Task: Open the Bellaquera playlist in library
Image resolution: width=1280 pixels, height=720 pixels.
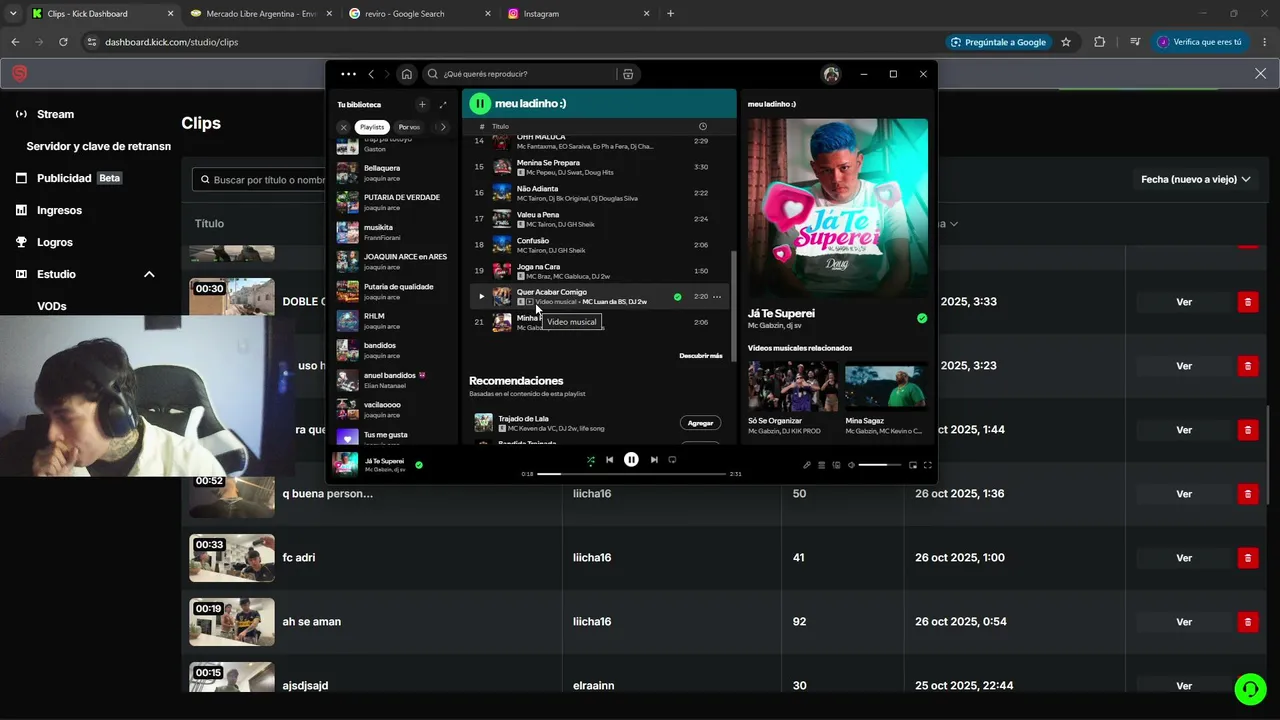Action: [396, 173]
